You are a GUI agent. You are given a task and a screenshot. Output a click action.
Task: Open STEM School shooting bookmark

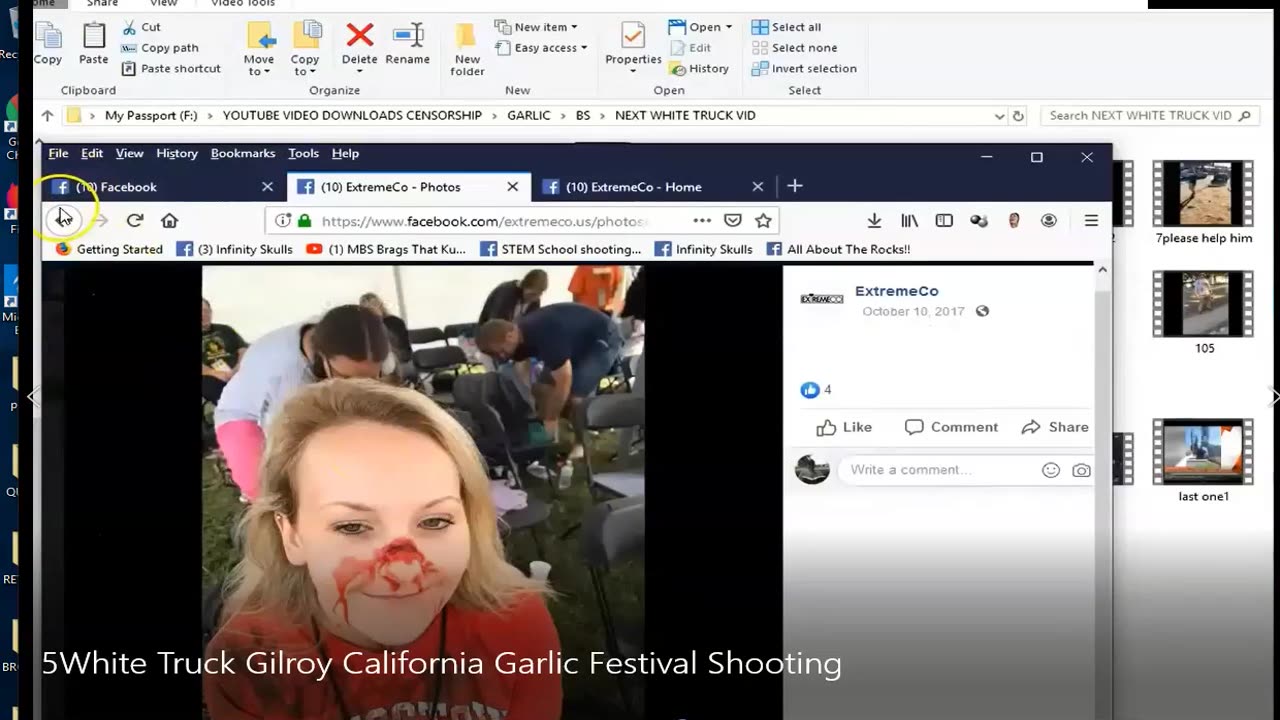pos(561,249)
